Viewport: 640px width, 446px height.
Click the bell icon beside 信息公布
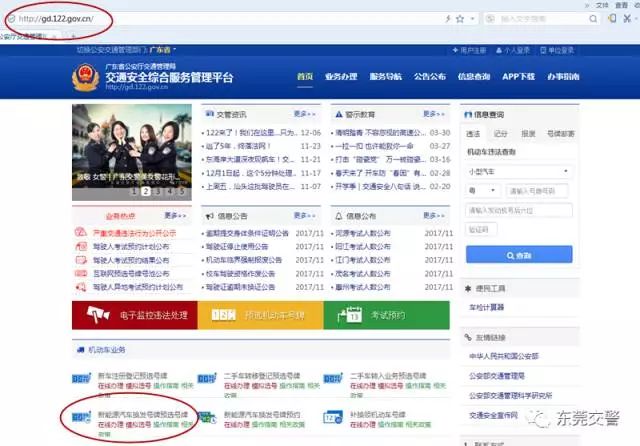pyautogui.click(x=338, y=216)
